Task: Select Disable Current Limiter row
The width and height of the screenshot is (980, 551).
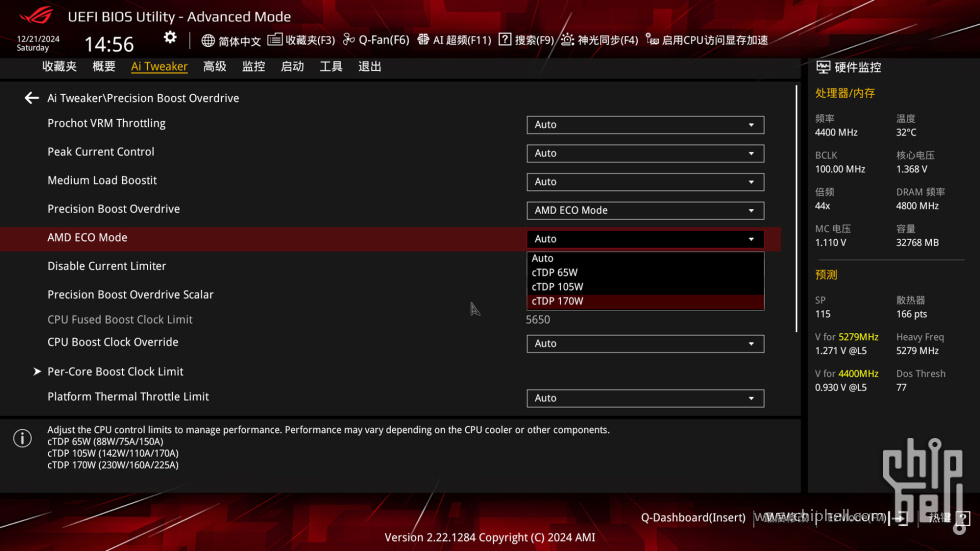Action: click(x=107, y=266)
